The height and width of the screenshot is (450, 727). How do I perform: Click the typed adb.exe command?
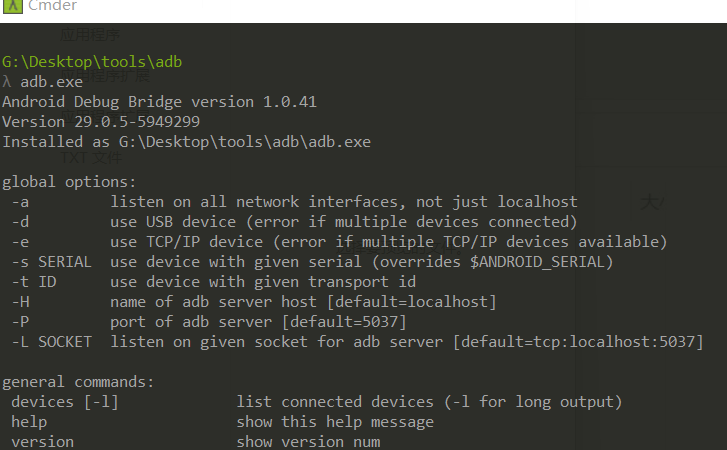(51, 82)
